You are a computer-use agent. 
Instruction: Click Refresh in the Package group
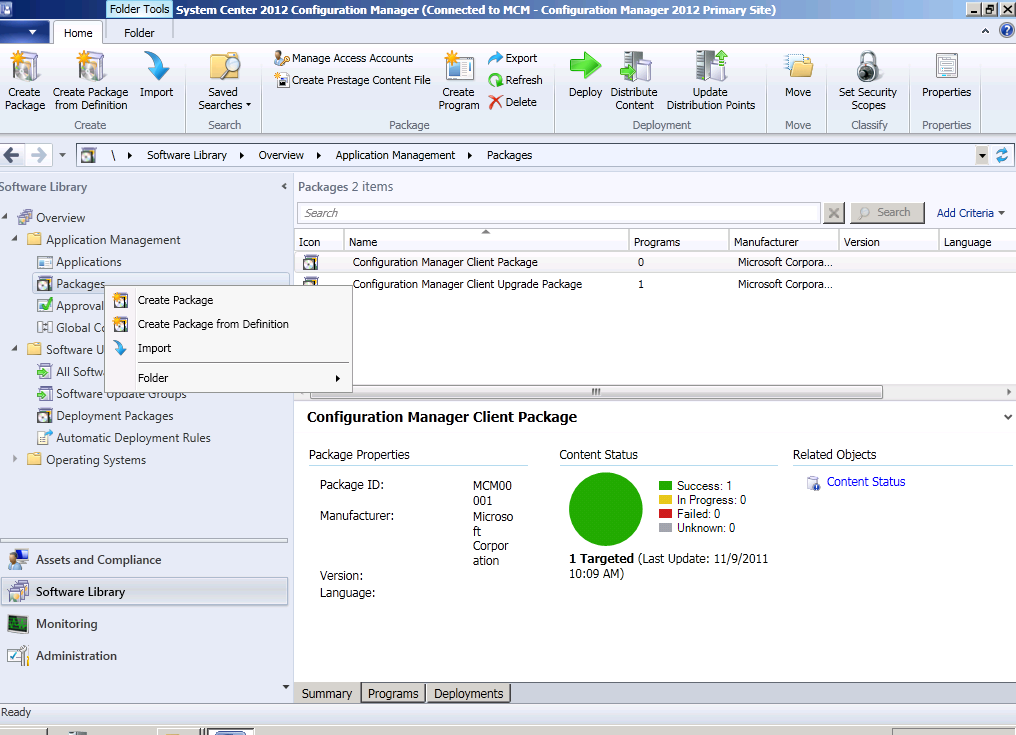[x=515, y=80]
